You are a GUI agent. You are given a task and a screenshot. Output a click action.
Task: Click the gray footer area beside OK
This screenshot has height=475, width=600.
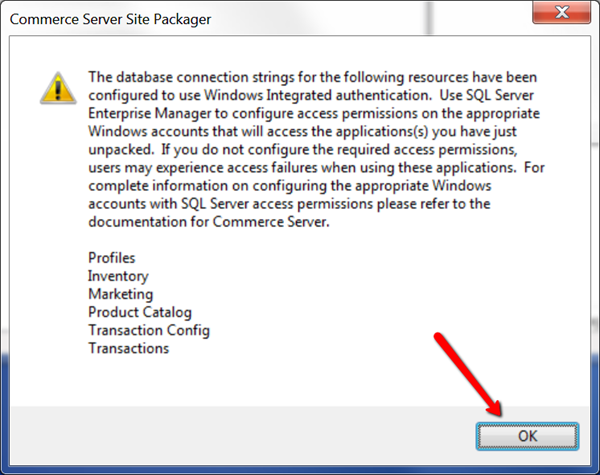pyautogui.click(x=243, y=436)
